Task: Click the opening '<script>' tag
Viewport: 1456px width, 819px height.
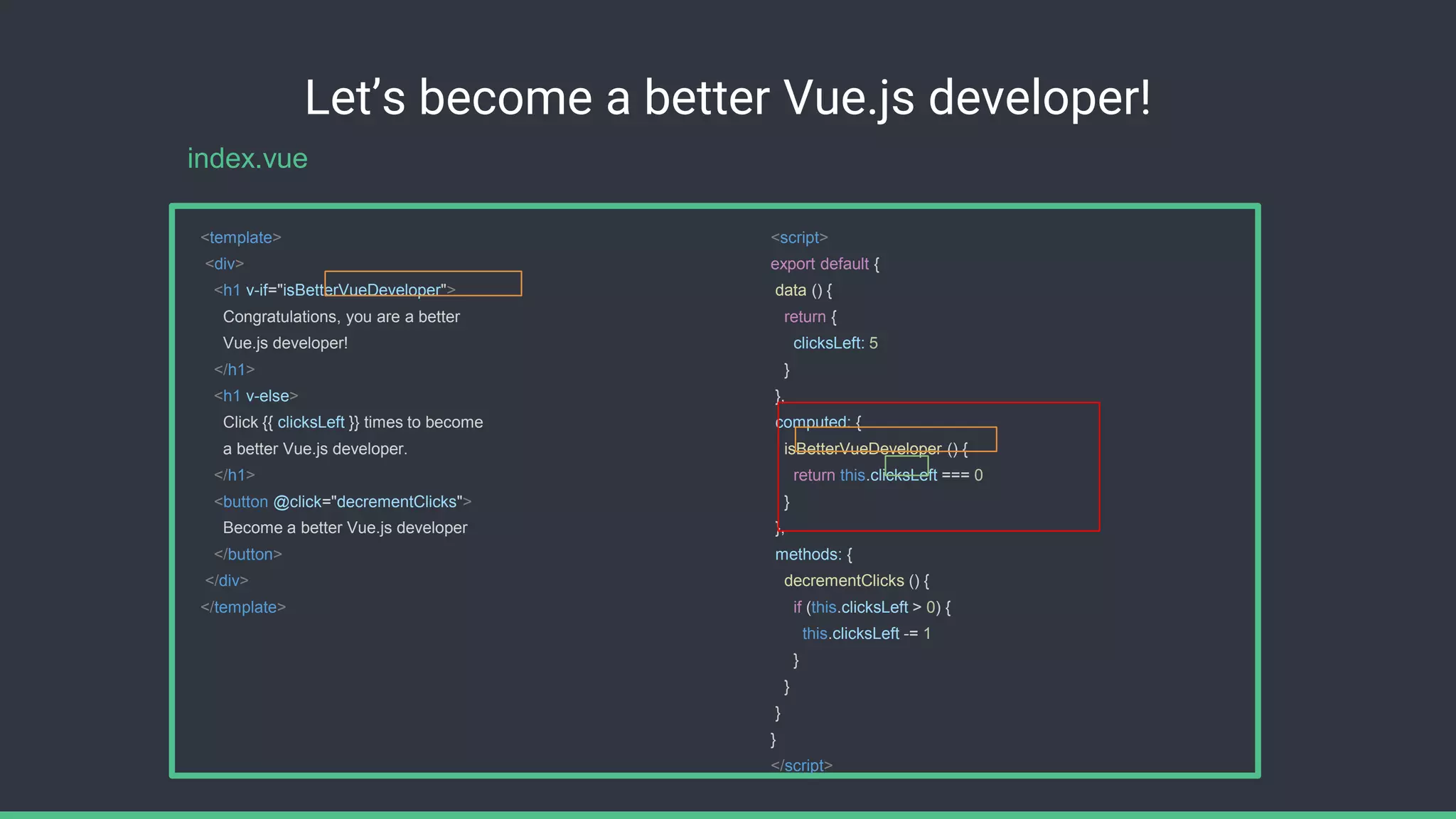Action: [x=800, y=237]
